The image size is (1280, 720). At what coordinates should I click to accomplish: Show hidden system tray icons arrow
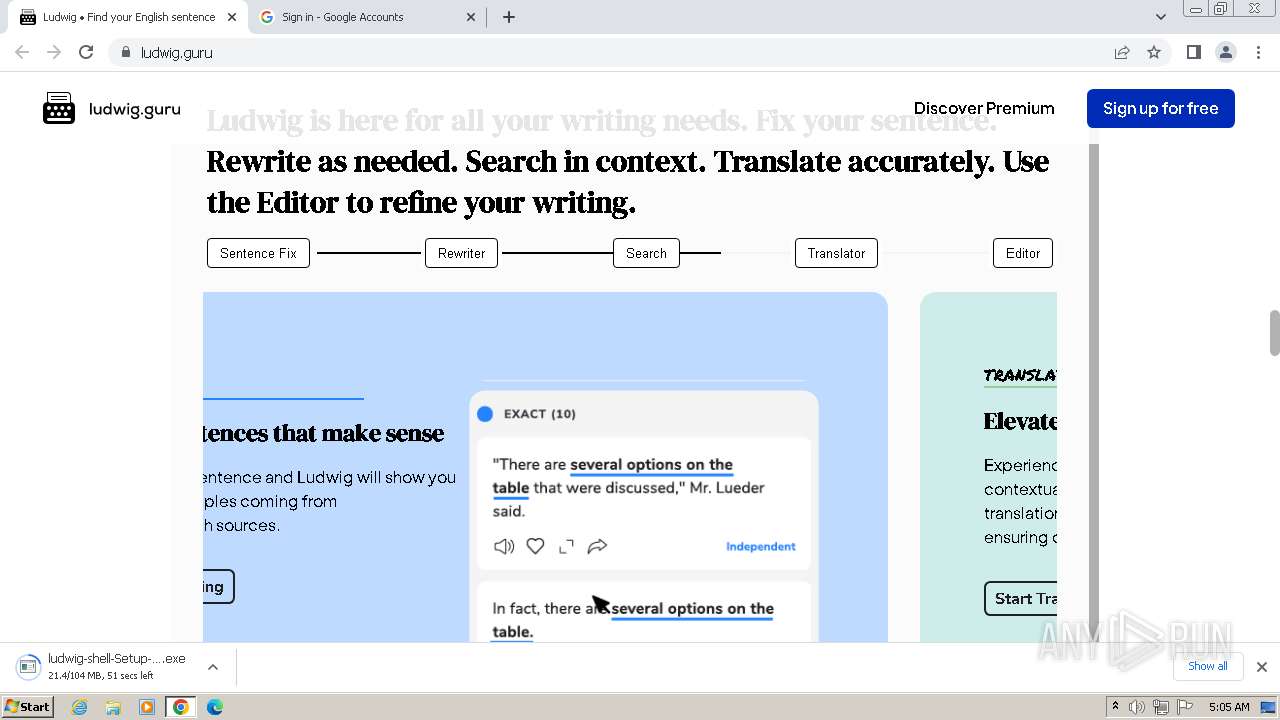point(1115,707)
